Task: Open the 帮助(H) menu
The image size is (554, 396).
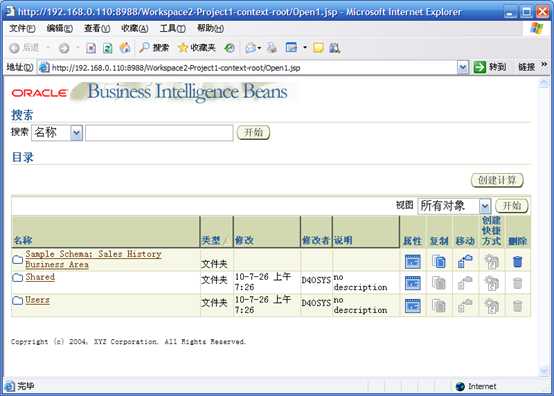Action: 211,28
